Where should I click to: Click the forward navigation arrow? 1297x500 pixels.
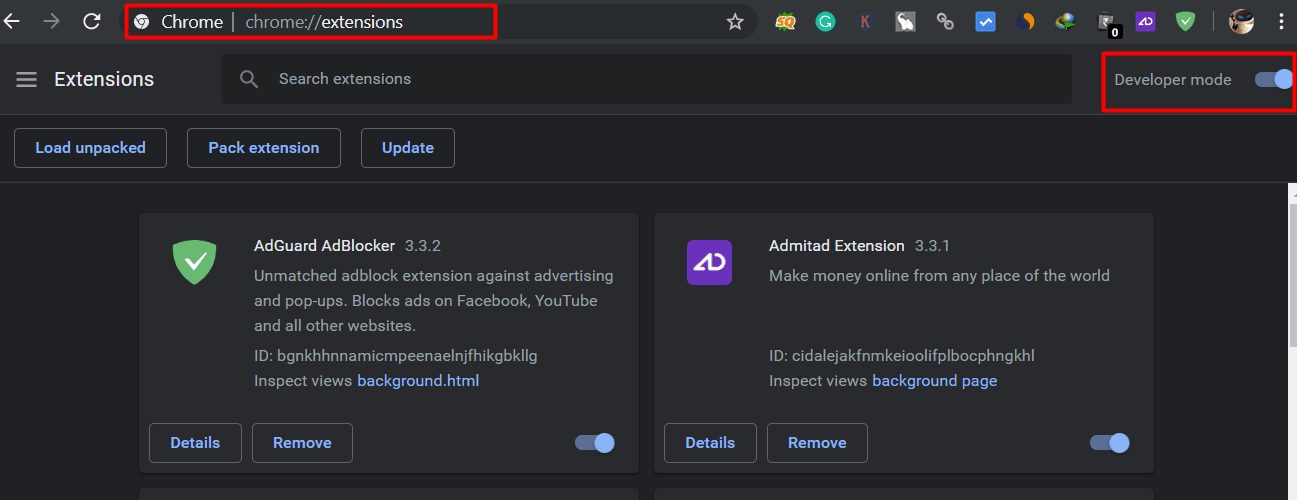[51, 21]
